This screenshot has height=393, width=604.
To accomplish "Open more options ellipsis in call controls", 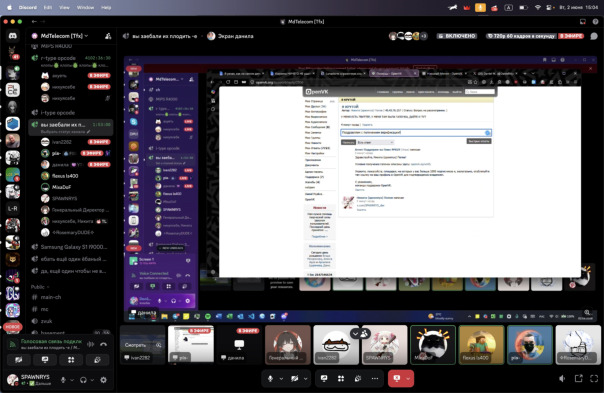I will (375, 379).
